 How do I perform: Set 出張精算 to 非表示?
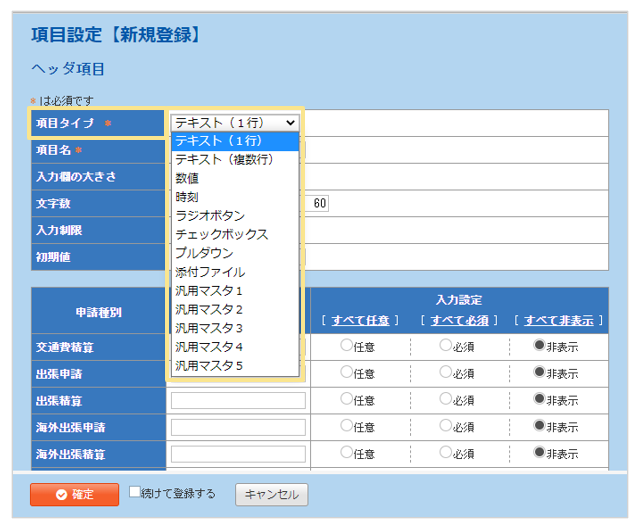539,399
